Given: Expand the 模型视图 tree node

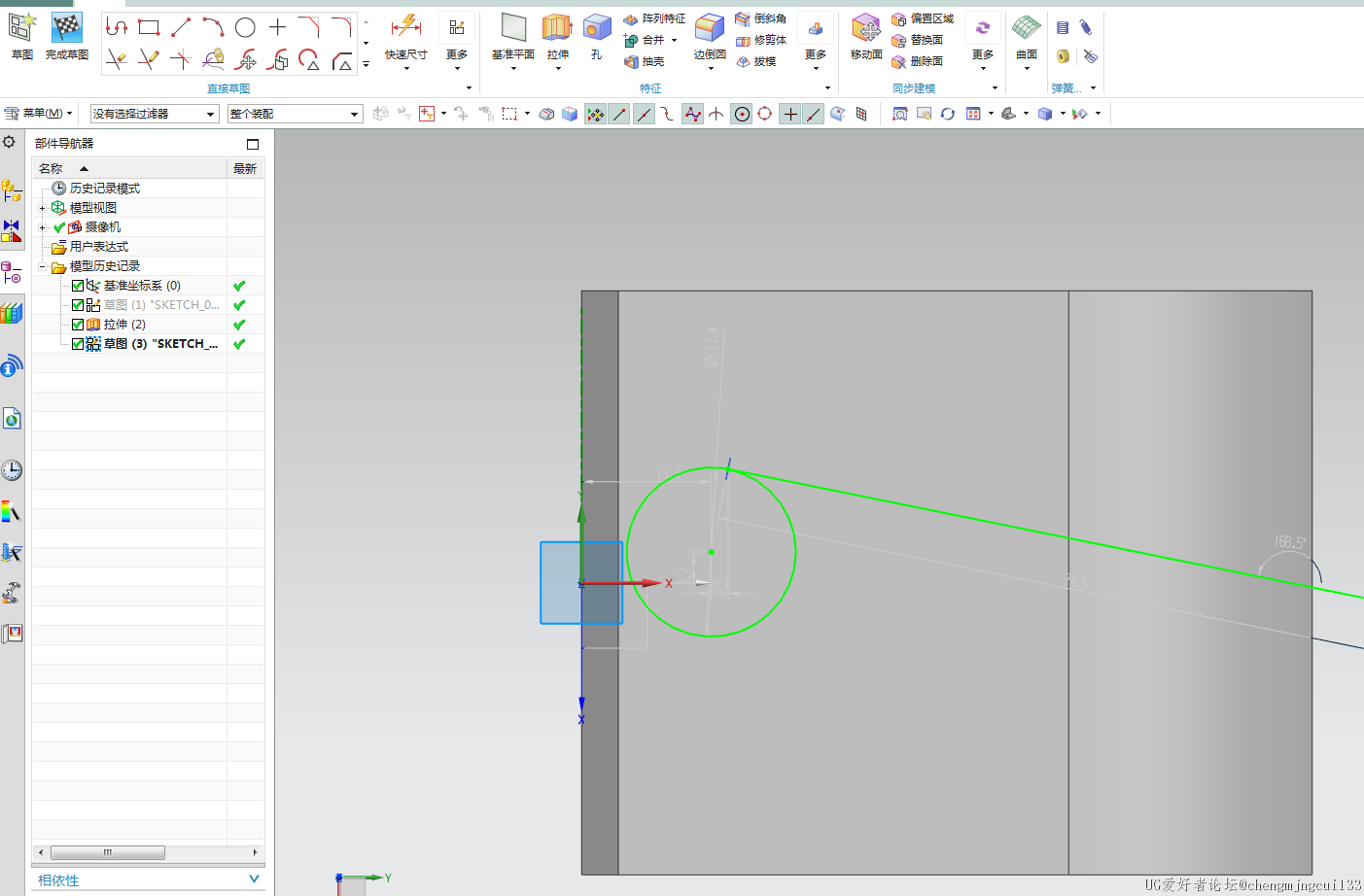Looking at the screenshot, I should pyautogui.click(x=42, y=208).
